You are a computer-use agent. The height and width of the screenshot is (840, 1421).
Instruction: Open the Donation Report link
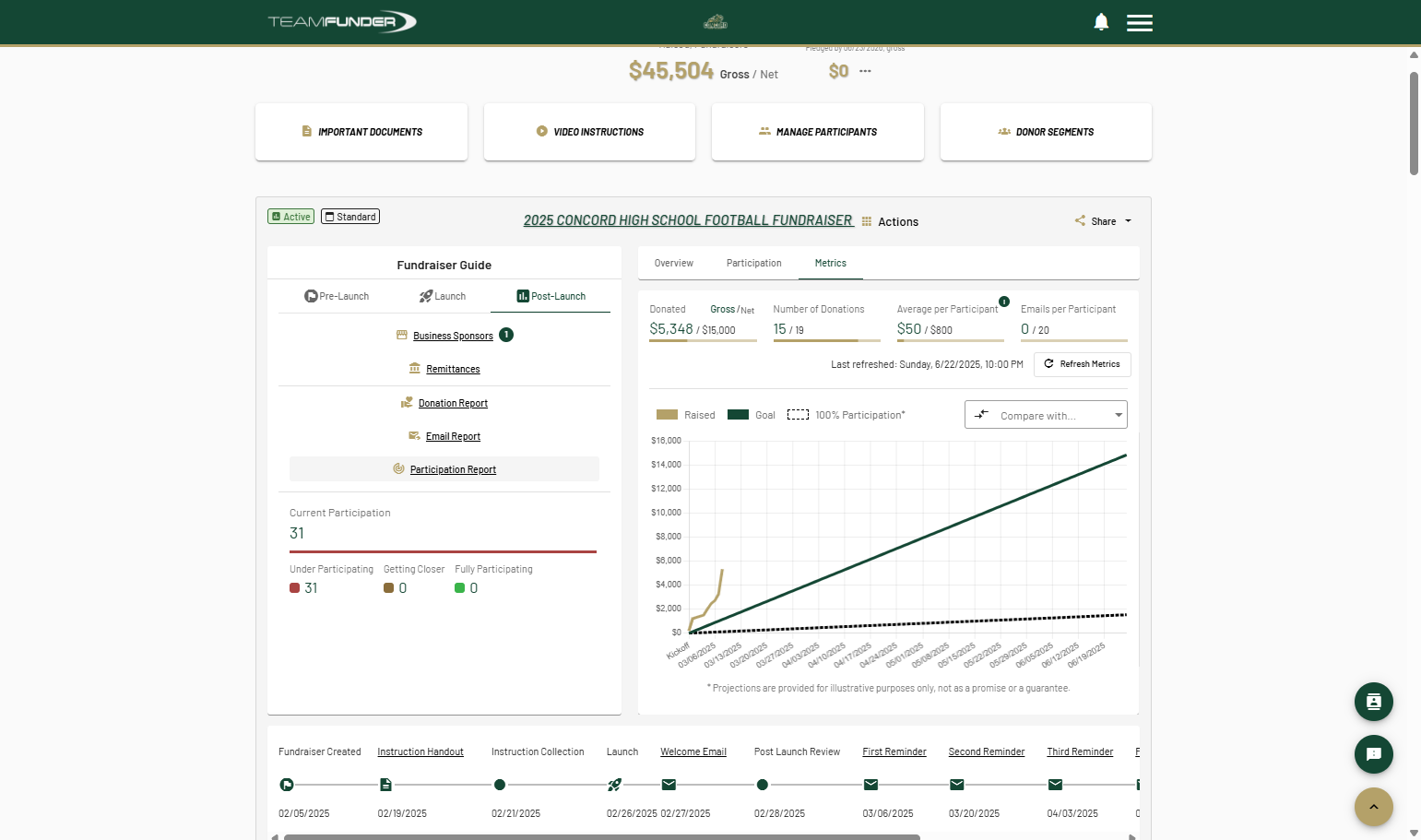click(x=453, y=403)
